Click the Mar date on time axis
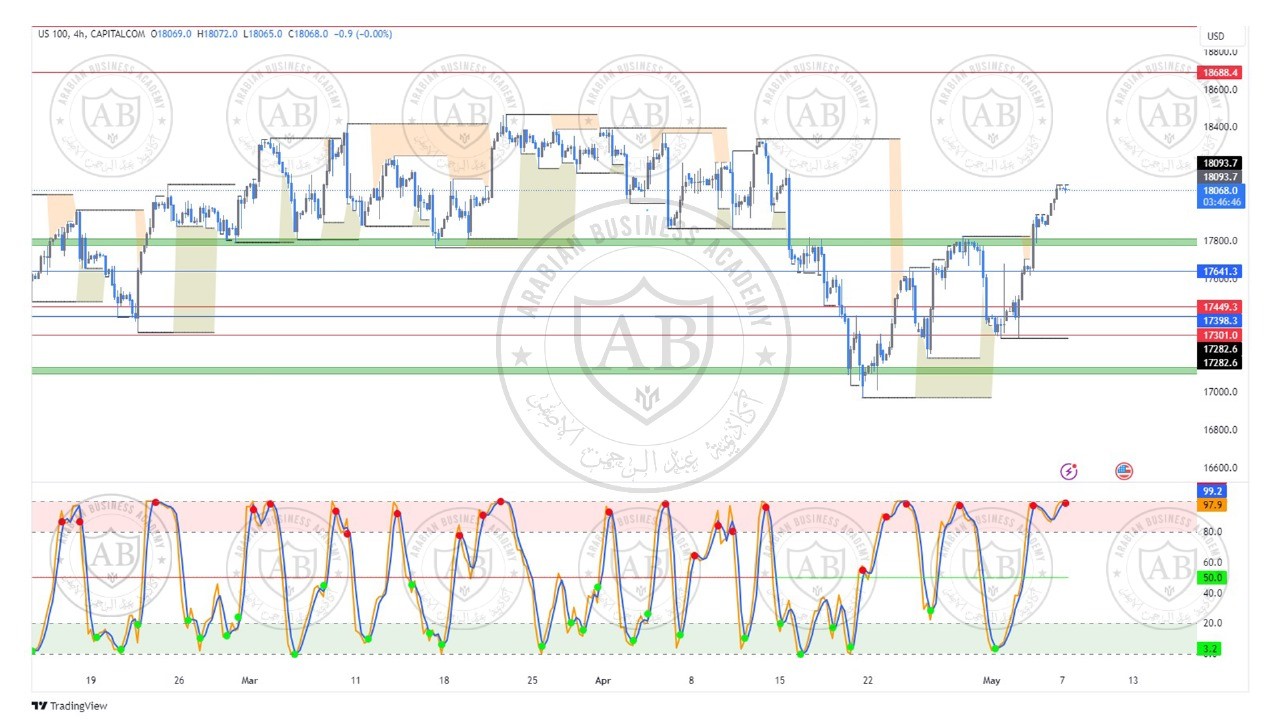Viewport: 1280px width, 720px height. pos(250,680)
